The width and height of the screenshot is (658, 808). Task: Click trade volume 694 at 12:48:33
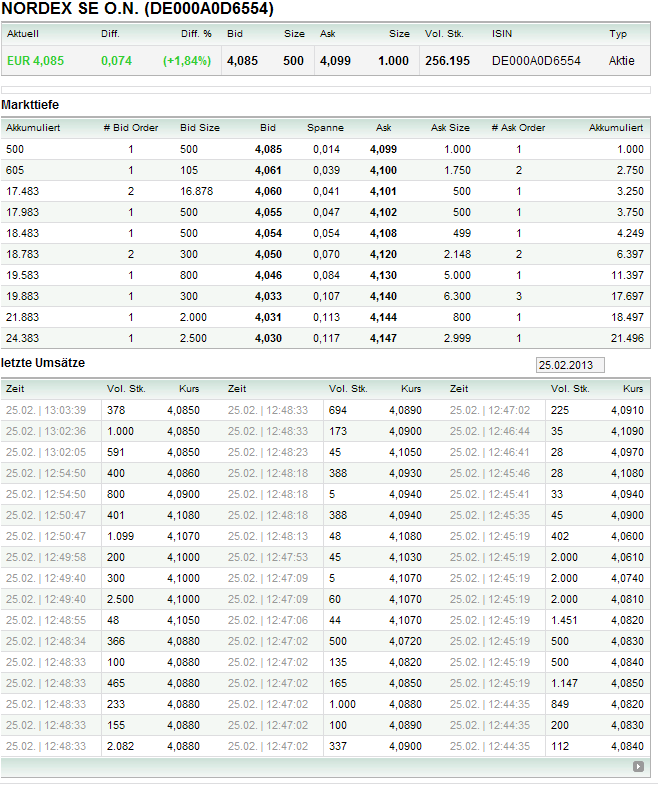338,410
